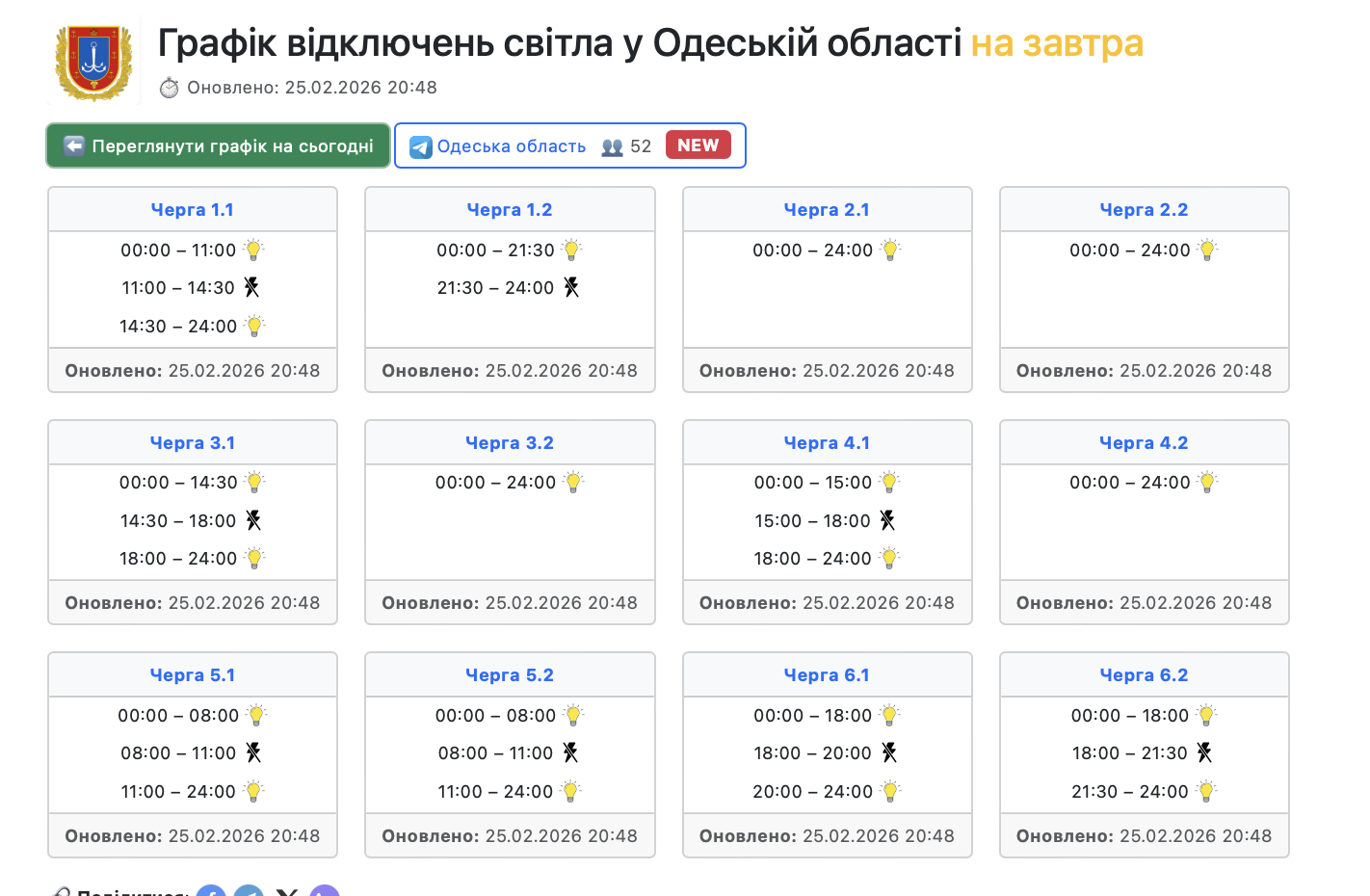Click the outage icon for Черга 1.2 21:30–24:00
The image size is (1370, 896).
point(571,287)
